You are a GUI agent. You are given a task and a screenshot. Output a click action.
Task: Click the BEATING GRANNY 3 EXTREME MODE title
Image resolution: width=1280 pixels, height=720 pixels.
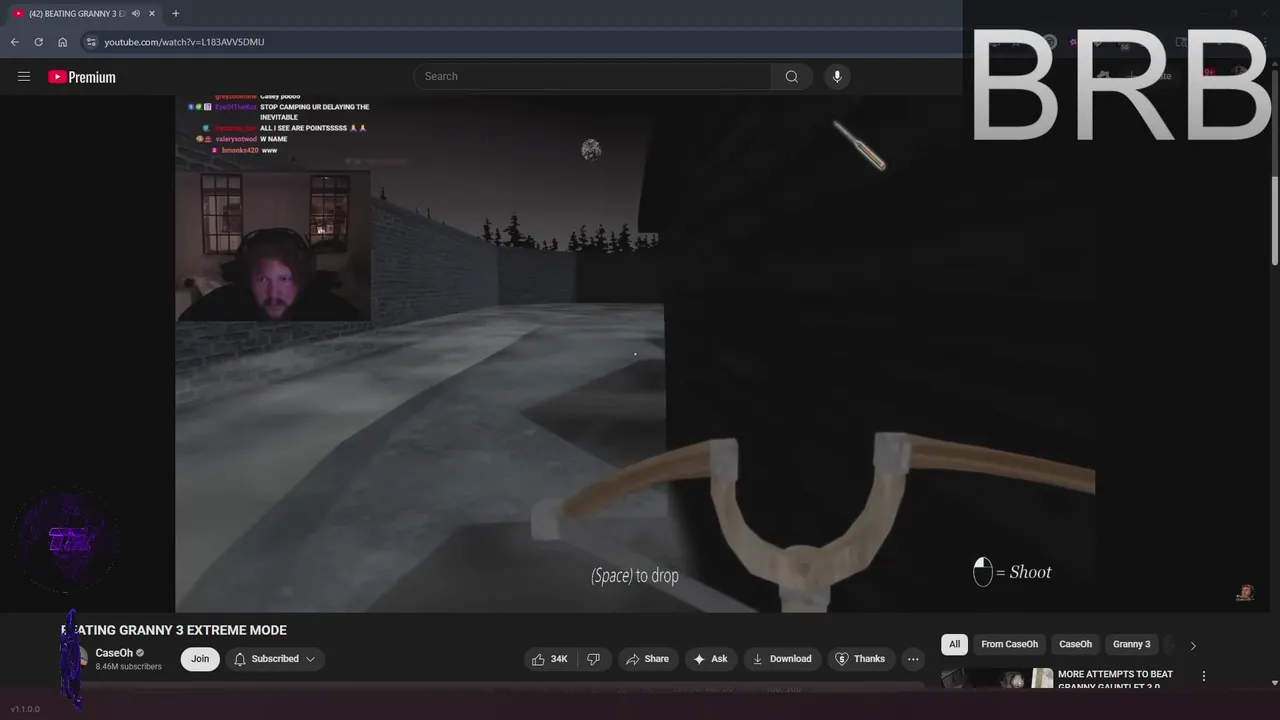pos(174,630)
